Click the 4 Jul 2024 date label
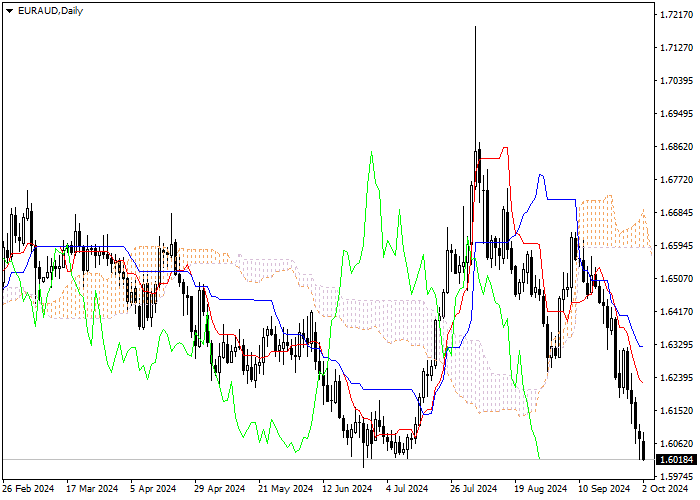 pos(407,489)
